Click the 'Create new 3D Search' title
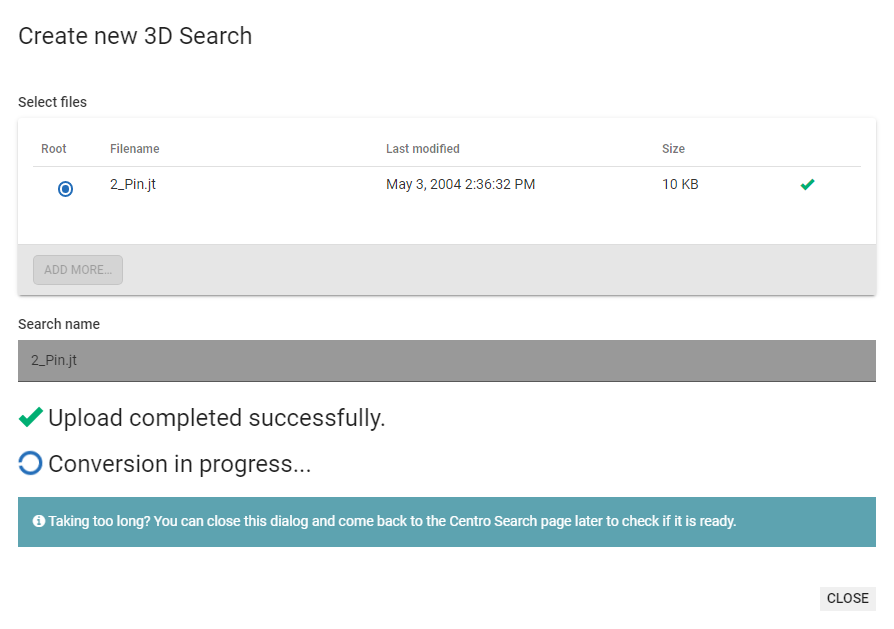The height and width of the screenshot is (629, 894). coord(135,36)
